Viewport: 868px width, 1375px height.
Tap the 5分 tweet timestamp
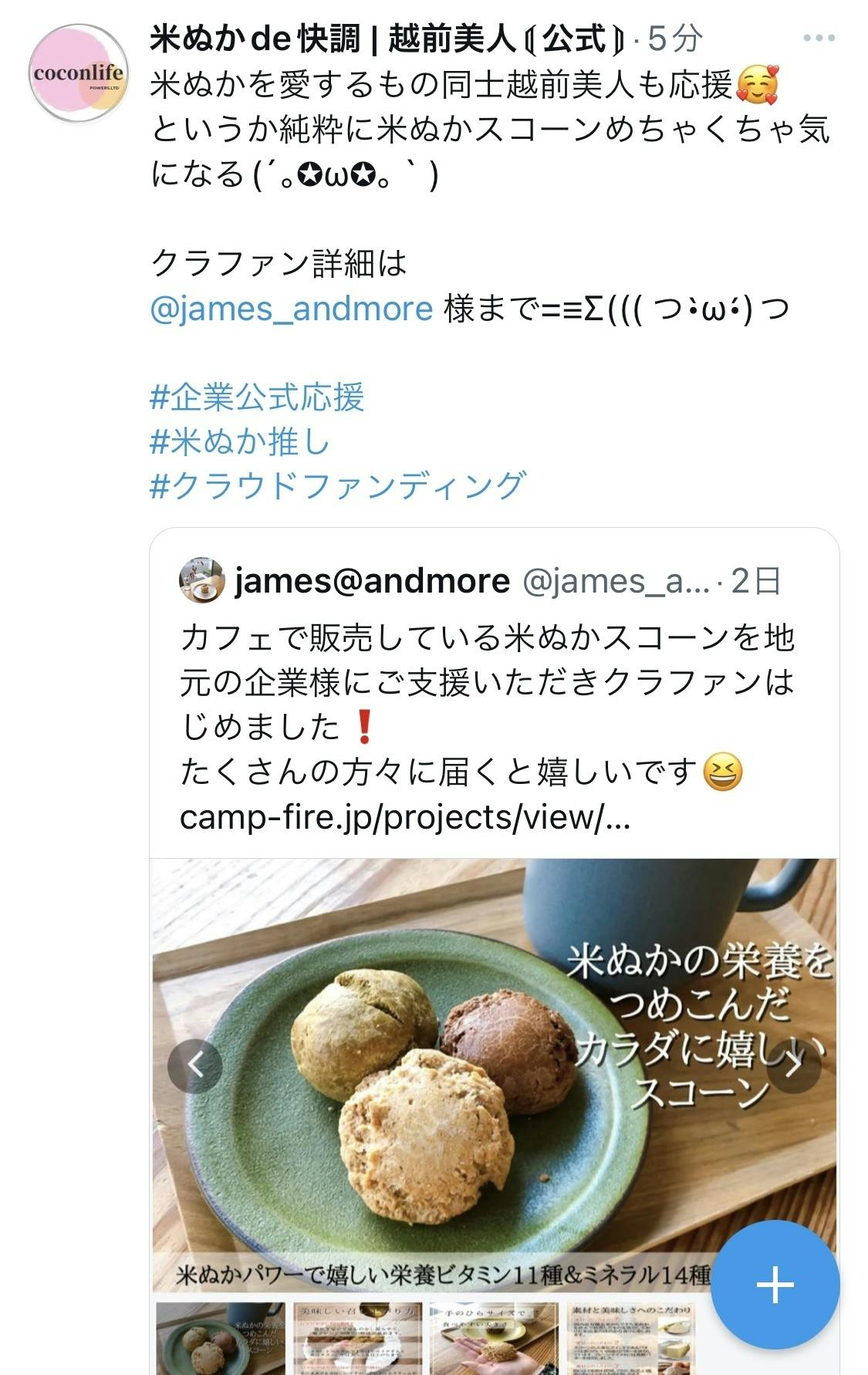click(675, 38)
